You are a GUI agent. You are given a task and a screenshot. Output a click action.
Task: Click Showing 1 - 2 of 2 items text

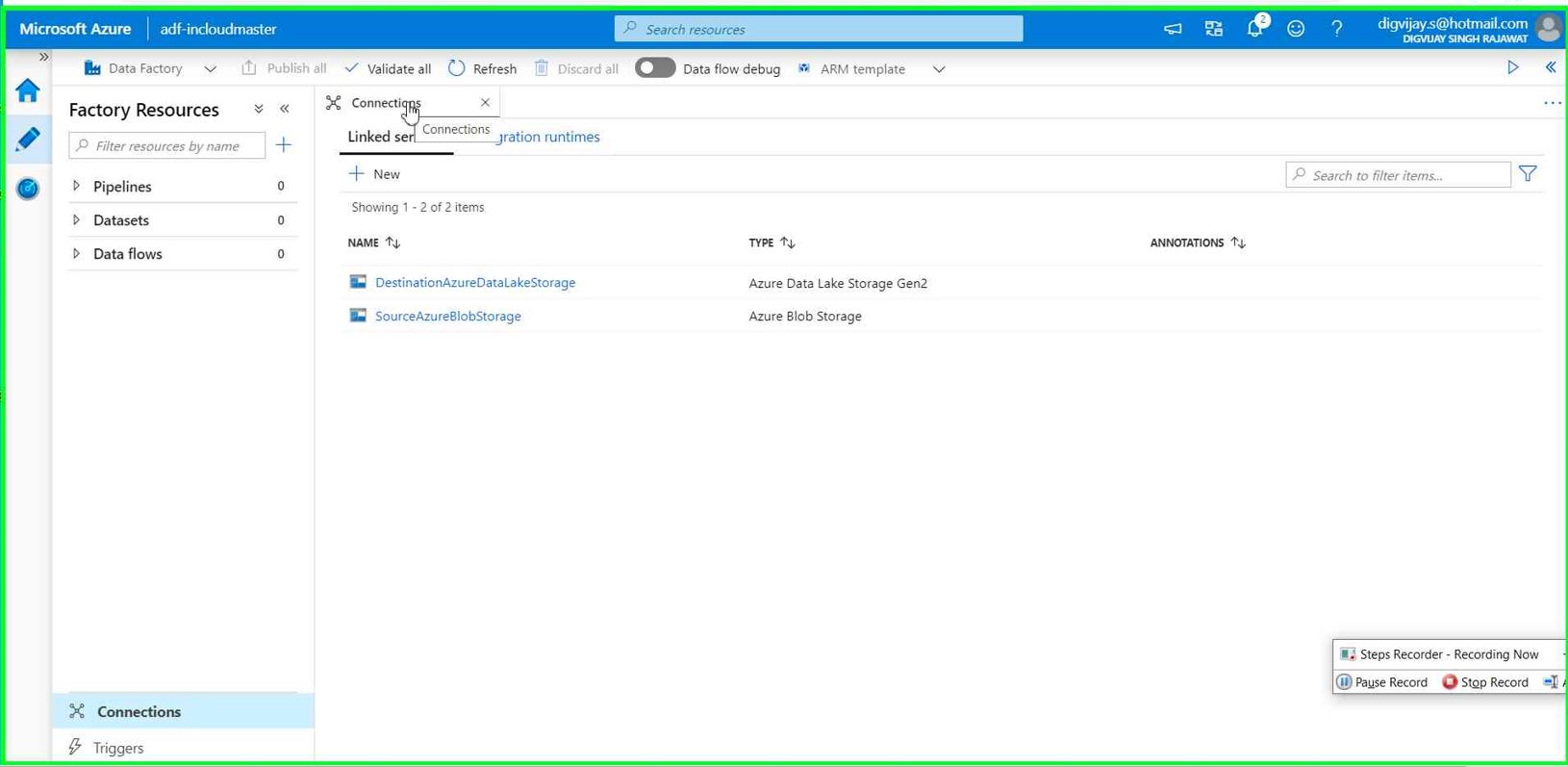point(417,207)
